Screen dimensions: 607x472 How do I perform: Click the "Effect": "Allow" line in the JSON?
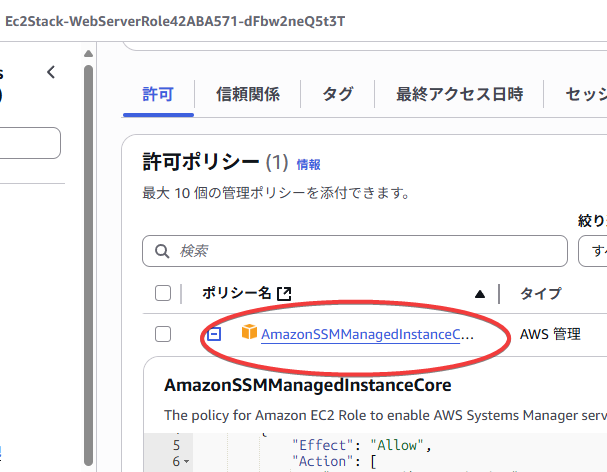[362, 445]
